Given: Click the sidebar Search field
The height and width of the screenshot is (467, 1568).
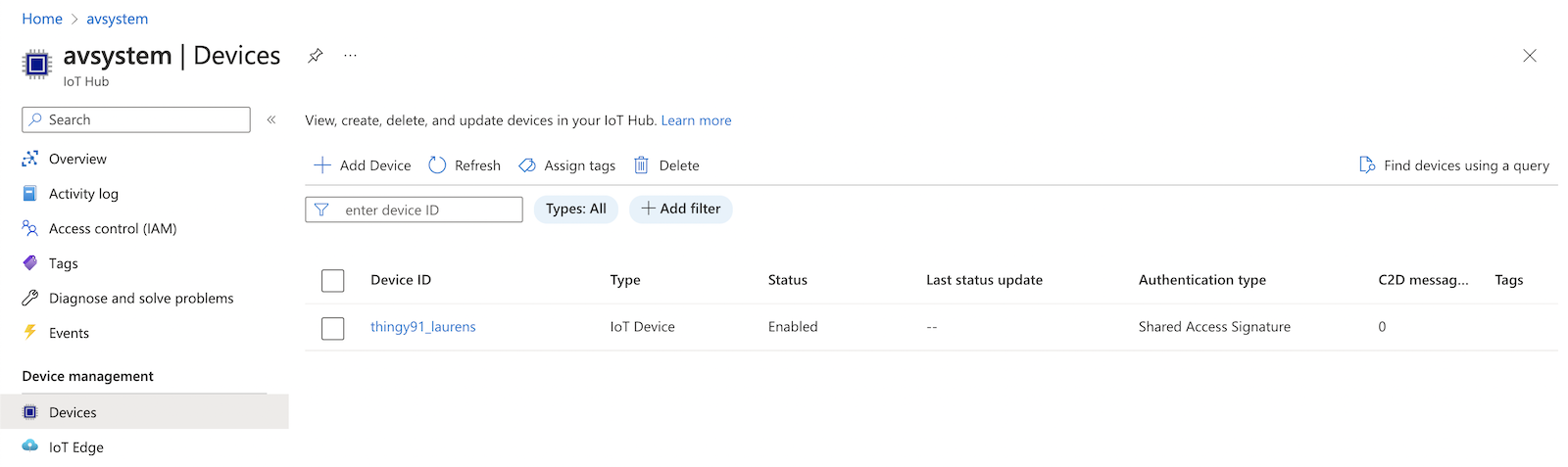Looking at the screenshot, I should coord(136,119).
